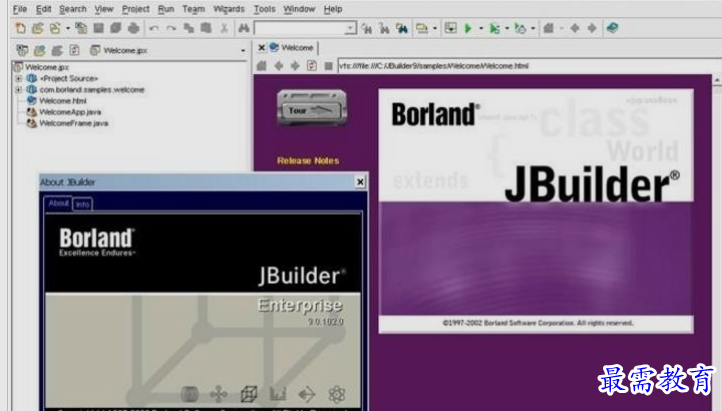722x411 pixels.
Task: Click the project pane Add Files icon
Action: tap(40, 50)
